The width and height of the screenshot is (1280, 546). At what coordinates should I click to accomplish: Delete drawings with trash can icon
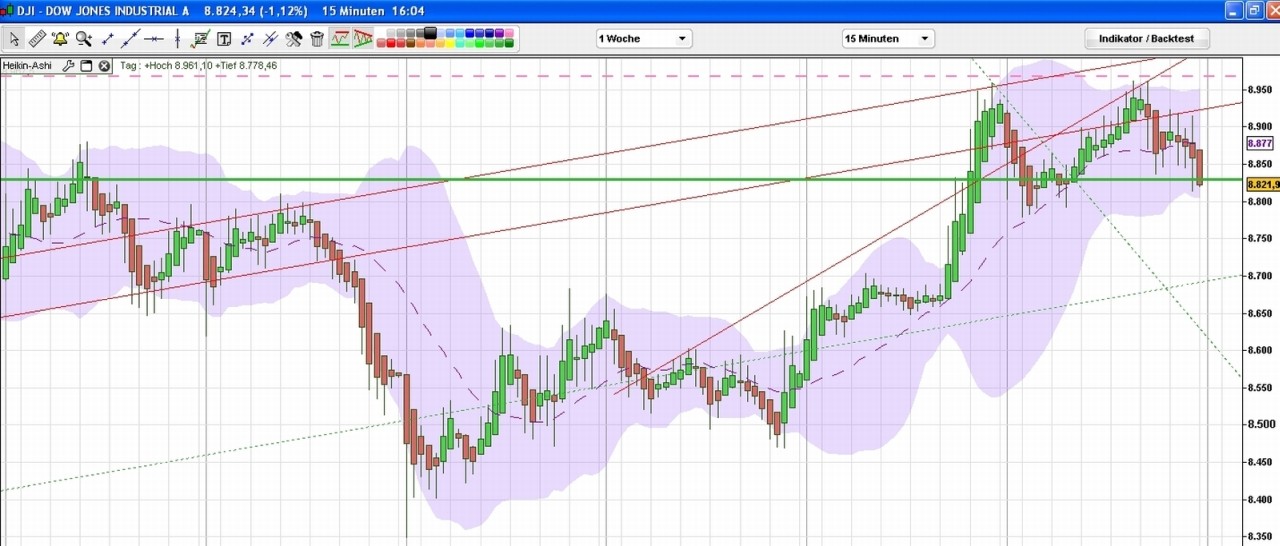(316, 39)
